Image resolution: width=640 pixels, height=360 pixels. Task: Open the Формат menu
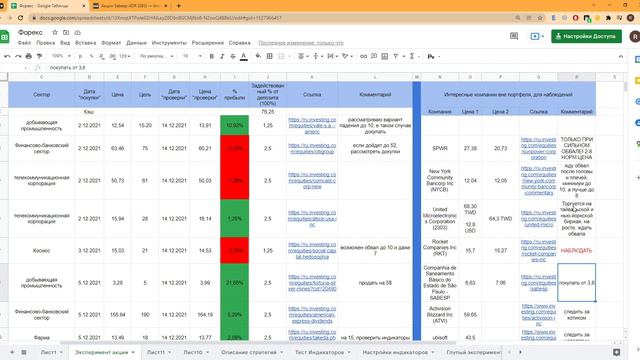pyautogui.click(x=111, y=43)
